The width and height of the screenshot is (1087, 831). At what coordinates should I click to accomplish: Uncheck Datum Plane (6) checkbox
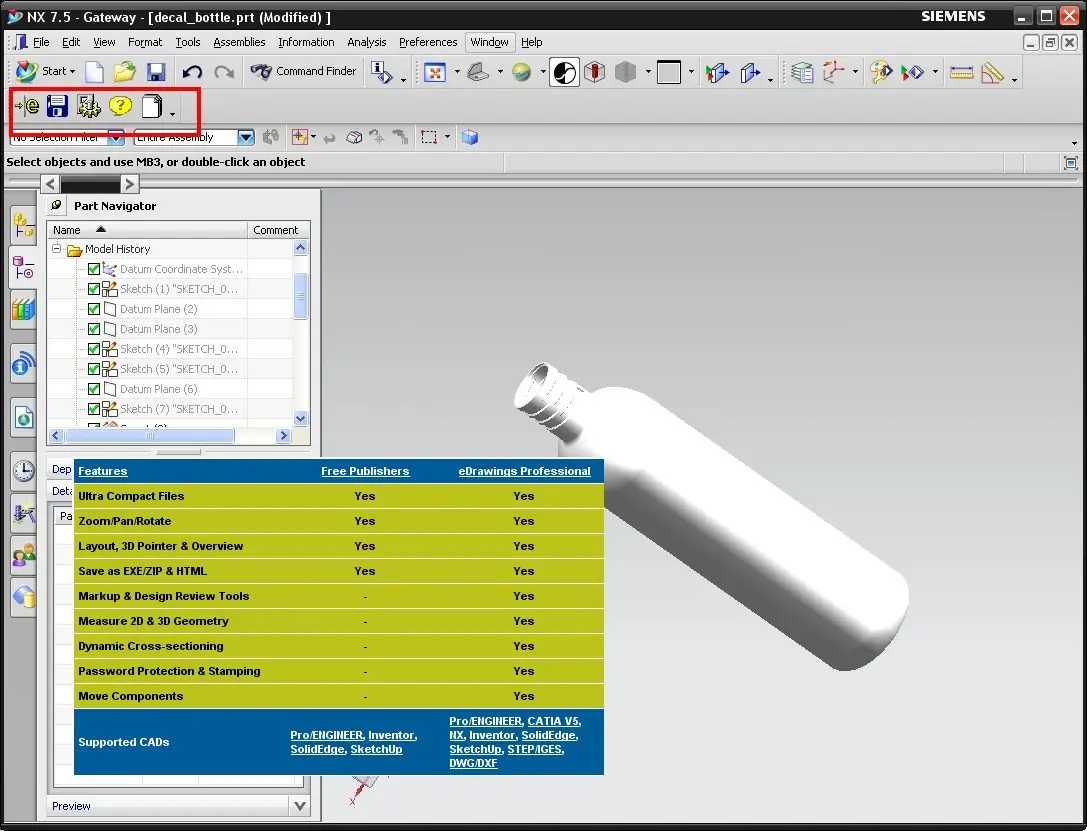tap(94, 390)
